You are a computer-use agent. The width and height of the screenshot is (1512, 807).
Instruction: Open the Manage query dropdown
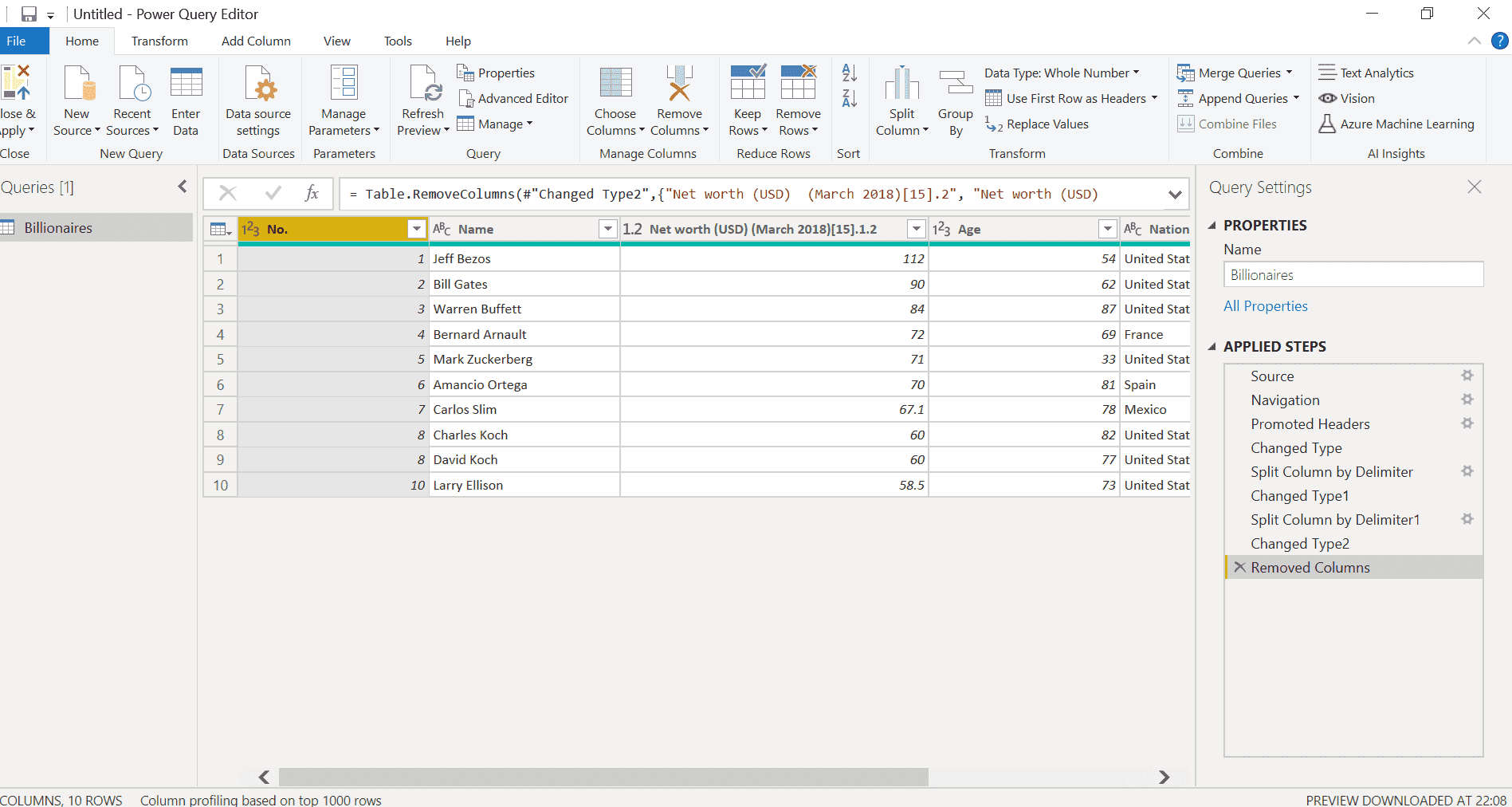494,124
